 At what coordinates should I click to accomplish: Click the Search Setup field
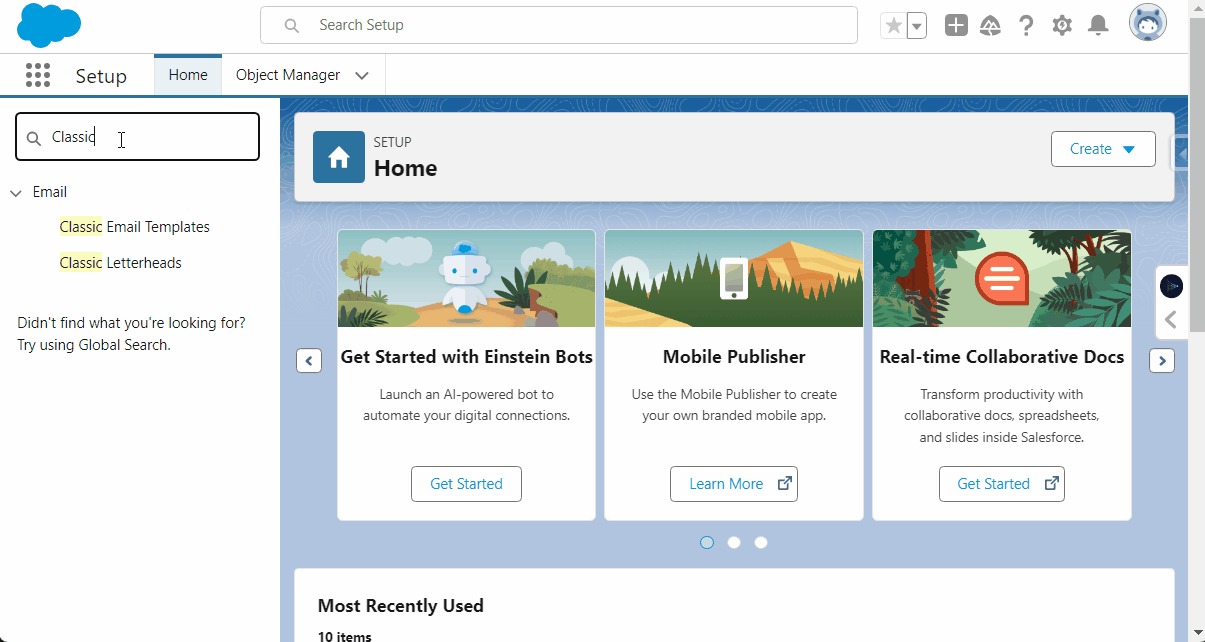559,25
